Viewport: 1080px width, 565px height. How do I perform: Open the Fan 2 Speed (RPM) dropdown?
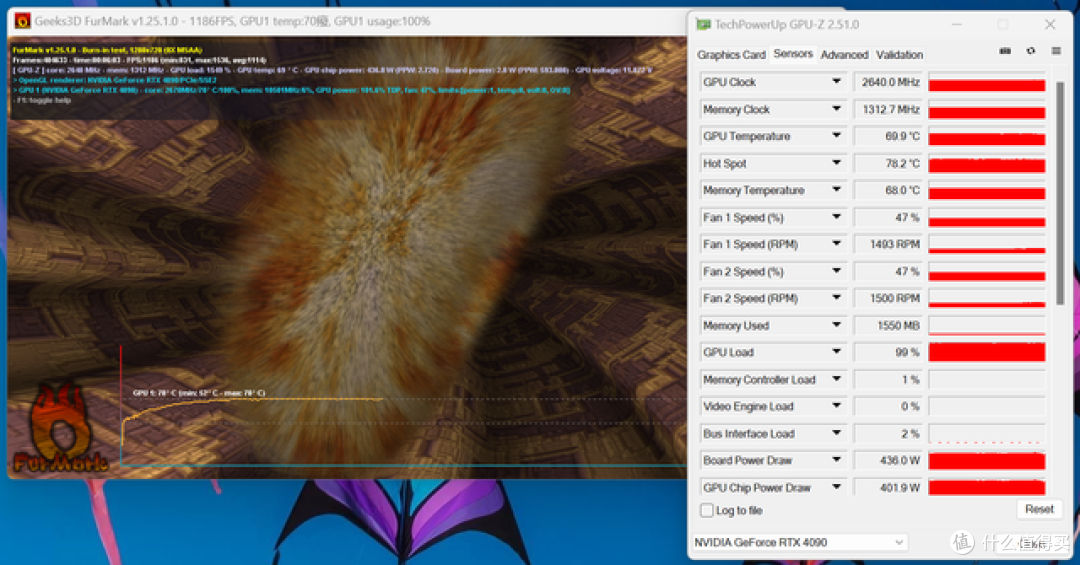836,298
